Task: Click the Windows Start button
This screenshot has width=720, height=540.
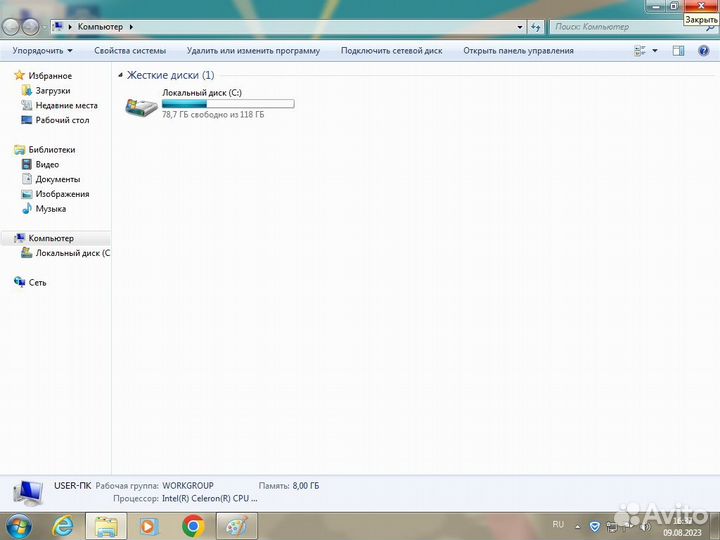Action: tap(18, 525)
